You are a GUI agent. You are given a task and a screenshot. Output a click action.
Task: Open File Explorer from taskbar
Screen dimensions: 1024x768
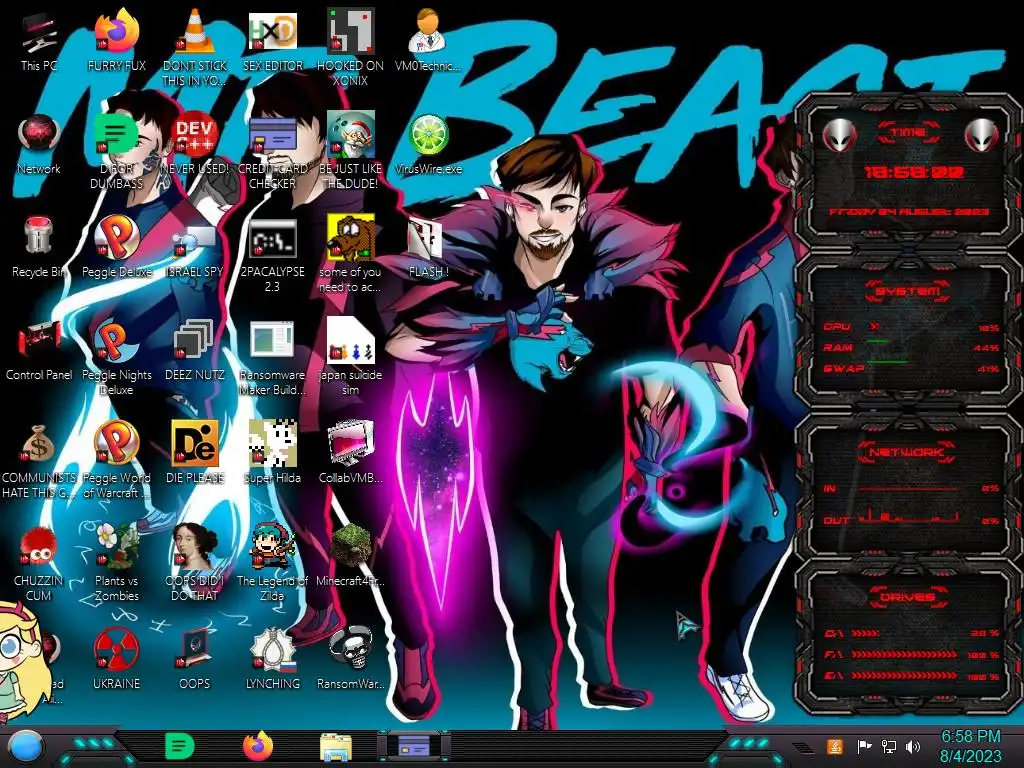pos(336,747)
